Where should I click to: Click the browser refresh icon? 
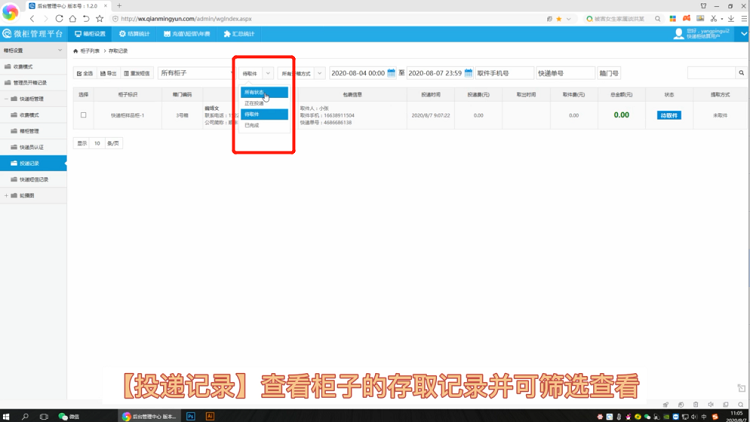(59, 19)
